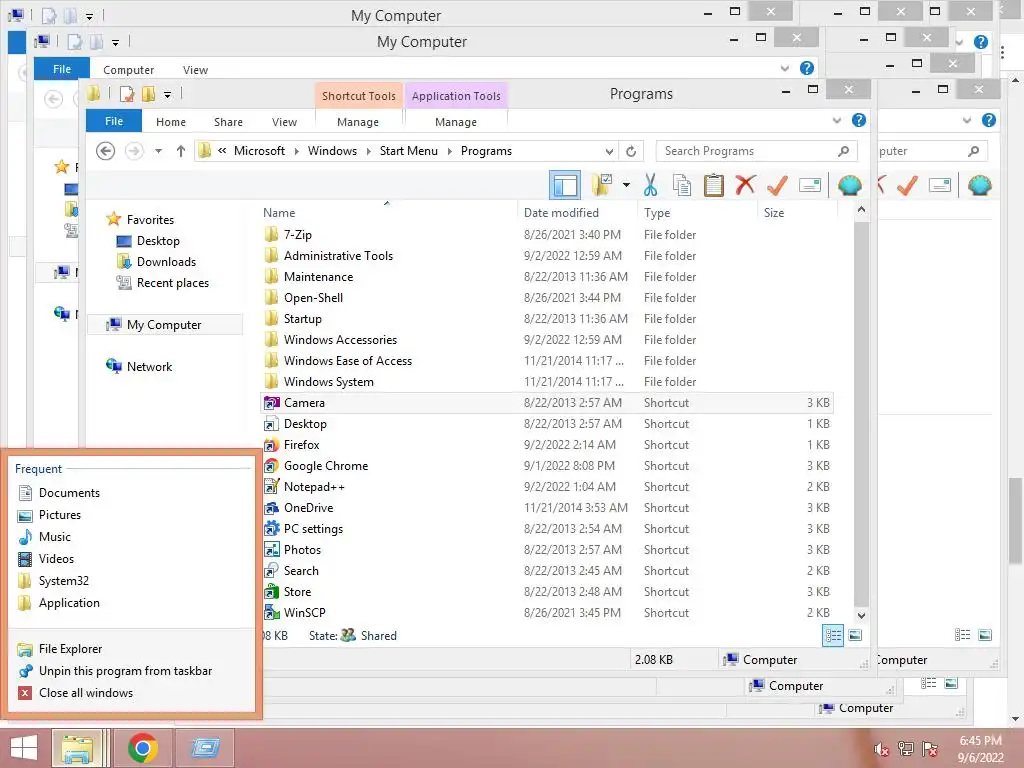Click the red X Delete toolbar icon
Viewport: 1024px width, 768px height.
[745, 185]
